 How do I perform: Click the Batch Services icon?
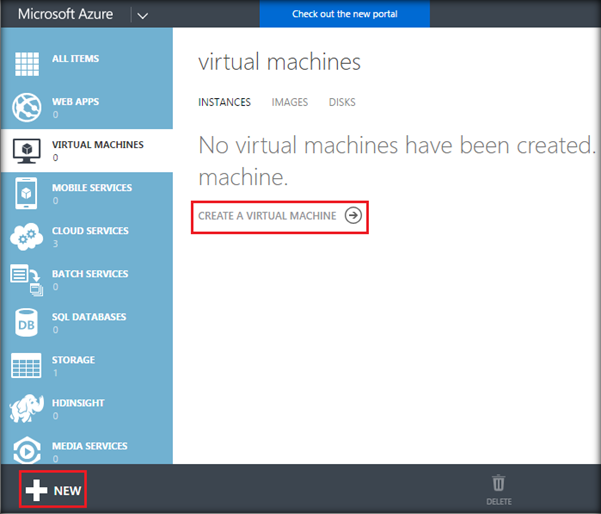26,280
